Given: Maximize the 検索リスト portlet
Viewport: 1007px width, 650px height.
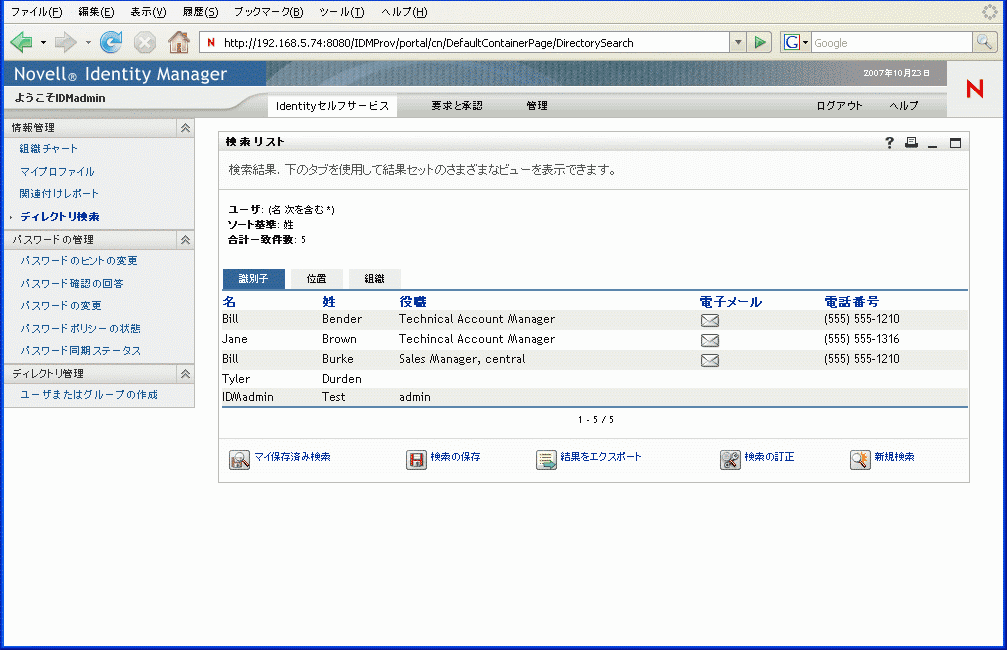Looking at the screenshot, I should 956,143.
